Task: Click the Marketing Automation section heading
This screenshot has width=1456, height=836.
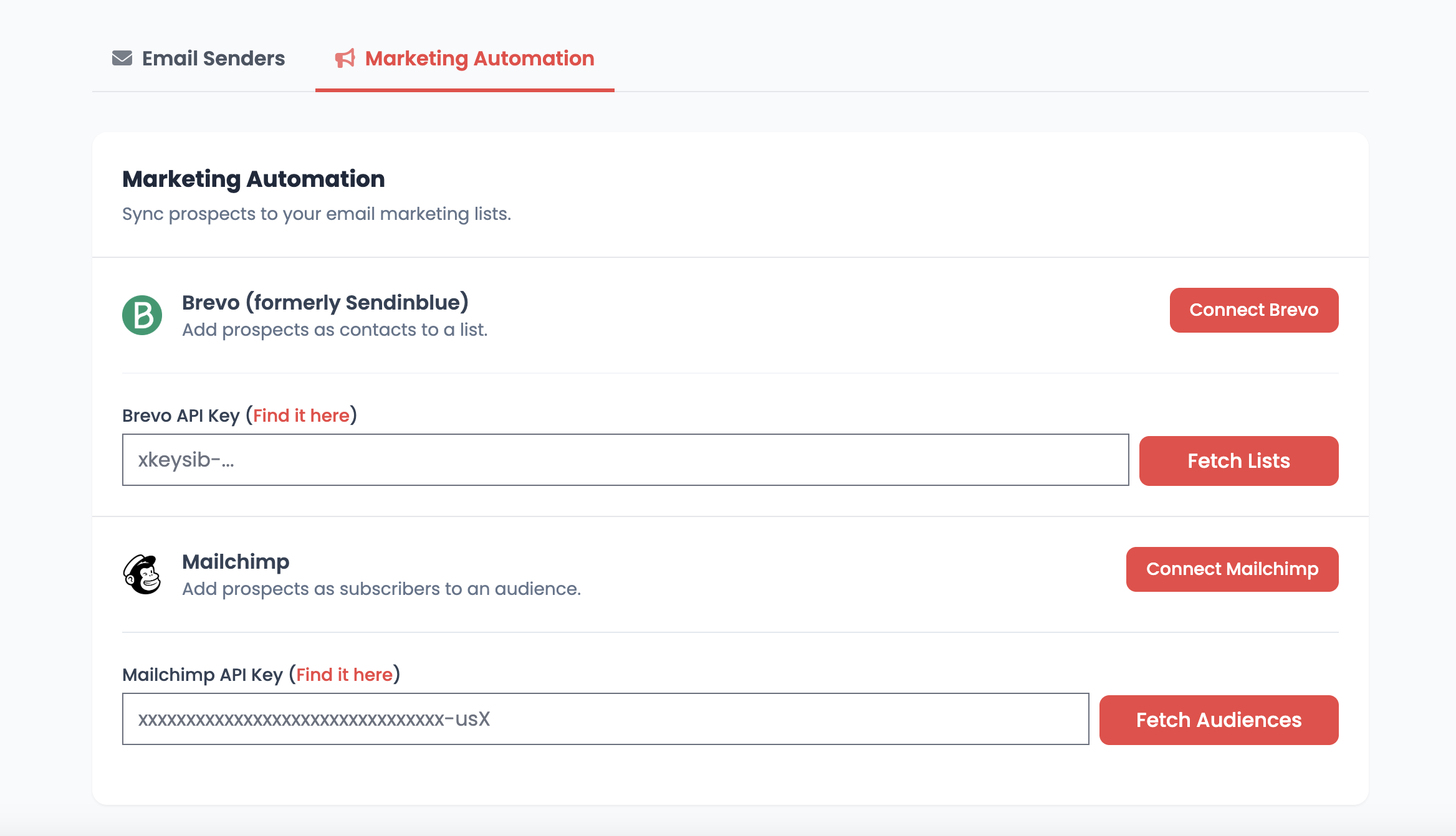Action: [253, 179]
